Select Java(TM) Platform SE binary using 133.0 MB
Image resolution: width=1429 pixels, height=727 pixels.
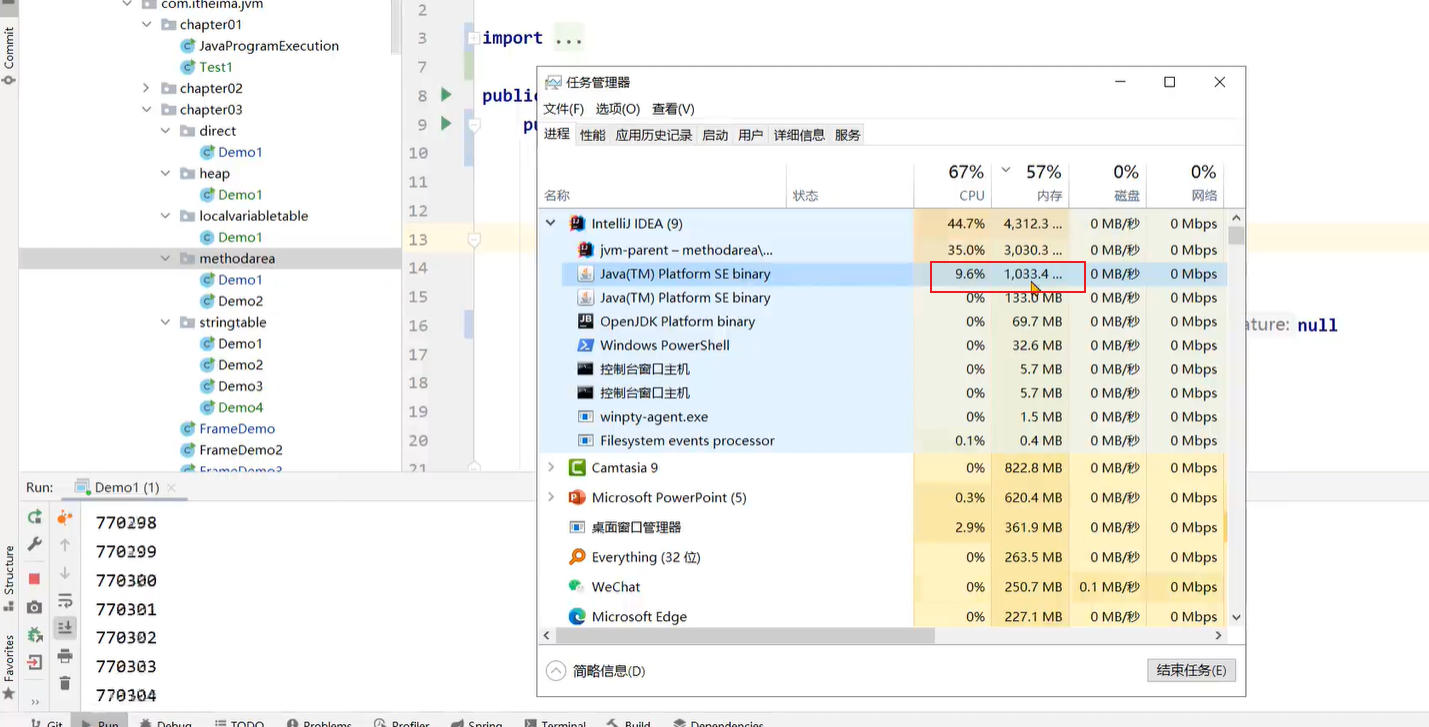click(x=882, y=297)
